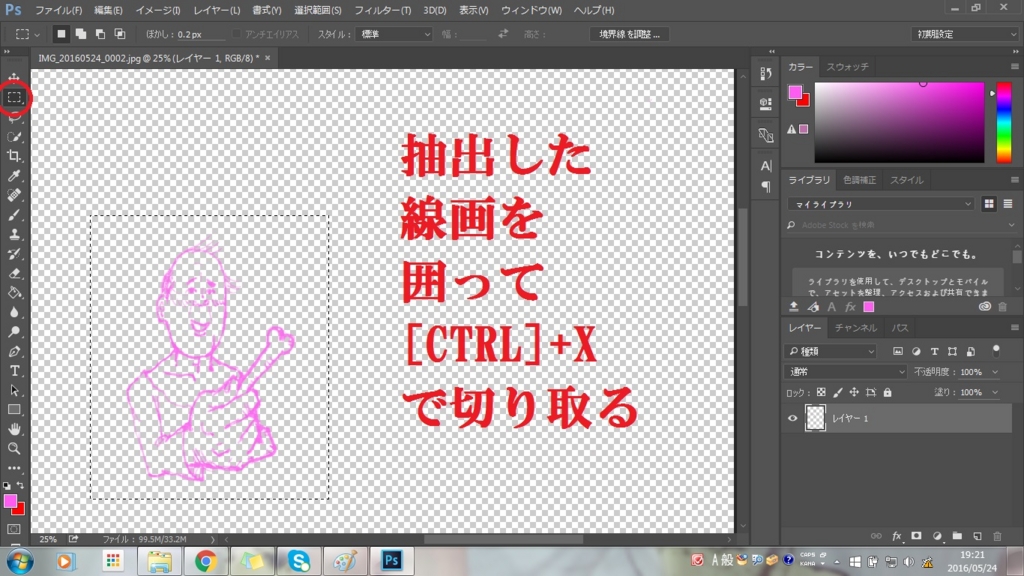The height and width of the screenshot is (576, 1024).
Task: Click the feather ぼかし value field
Action: tap(201, 34)
